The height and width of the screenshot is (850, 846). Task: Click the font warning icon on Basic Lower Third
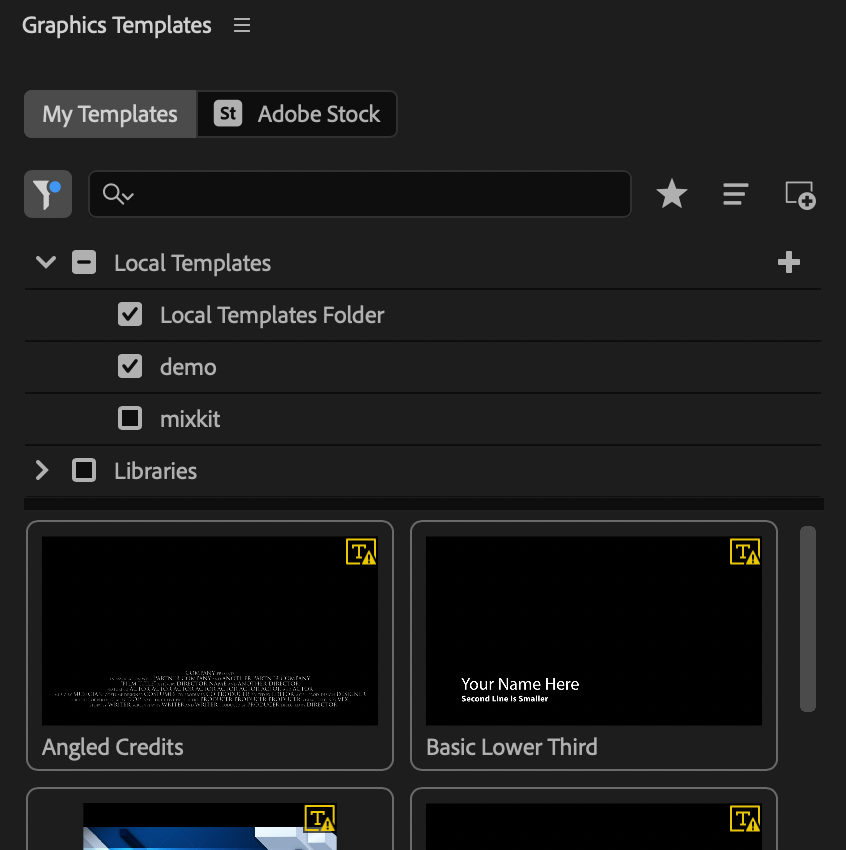point(745,552)
